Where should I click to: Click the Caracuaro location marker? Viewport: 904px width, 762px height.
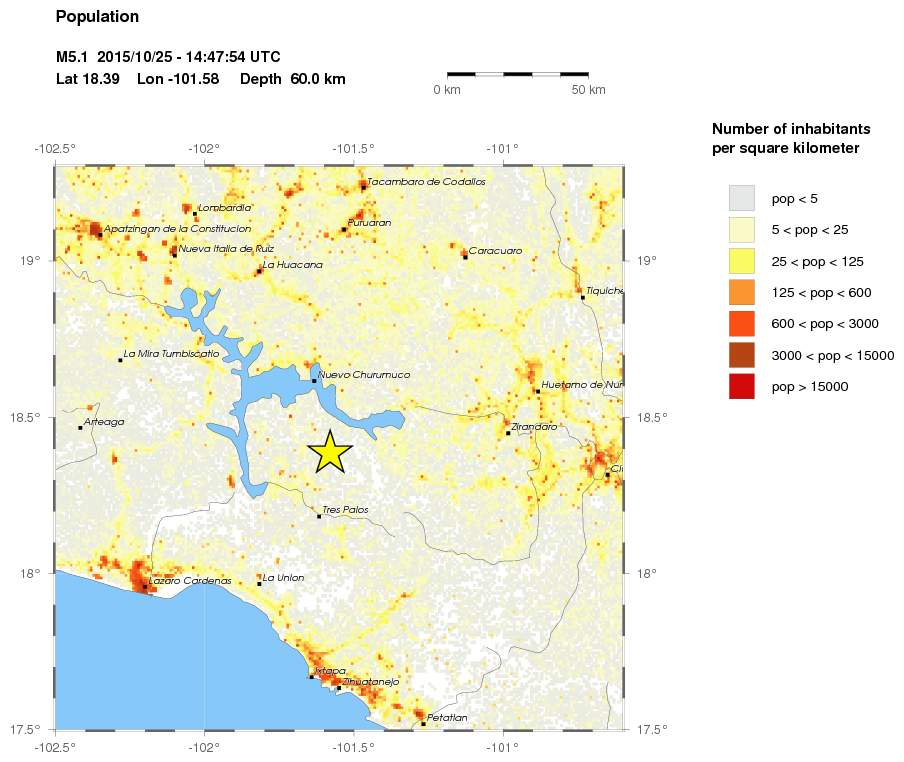click(x=465, y=257)
